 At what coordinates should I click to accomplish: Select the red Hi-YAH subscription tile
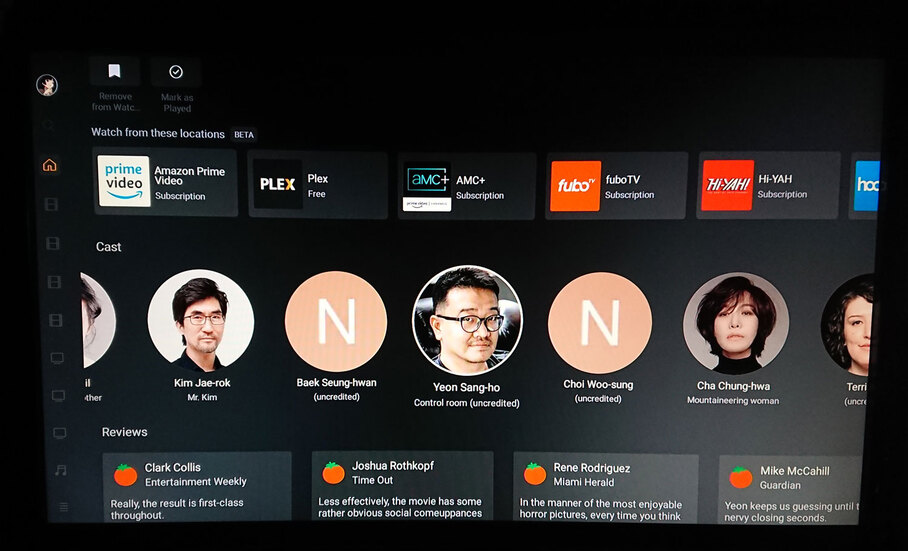click(768, 185)
